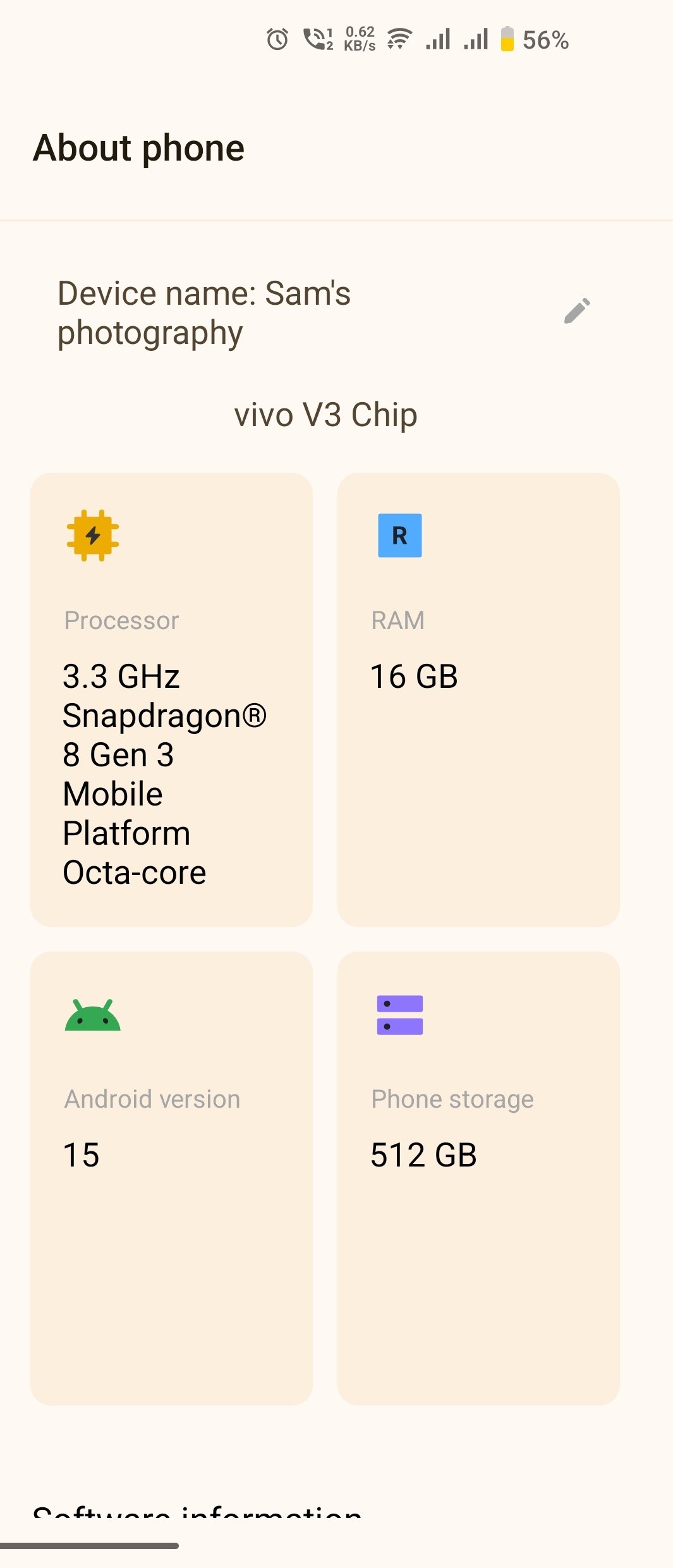The width and height of the screenshot is (673, 1568).
Task: Tap the 56% battery percentage text
Action: click(x=546, y=40)
